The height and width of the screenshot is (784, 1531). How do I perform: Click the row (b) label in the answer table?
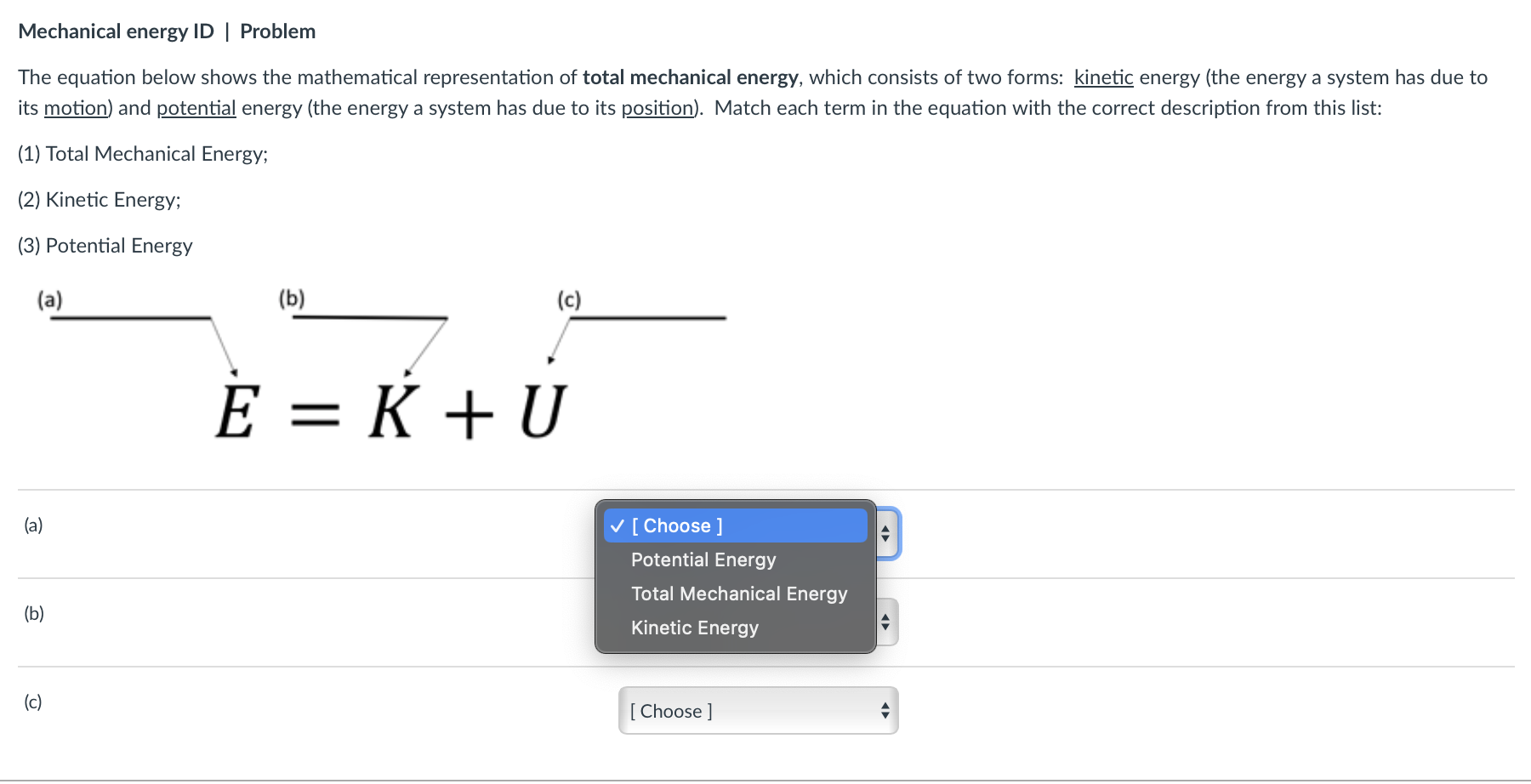pyautogui.click(x=33, y=613)
